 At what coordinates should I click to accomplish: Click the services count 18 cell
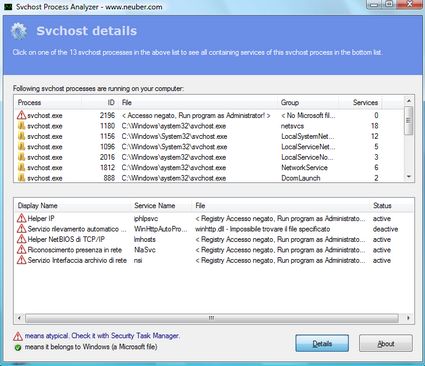(375, 126)
